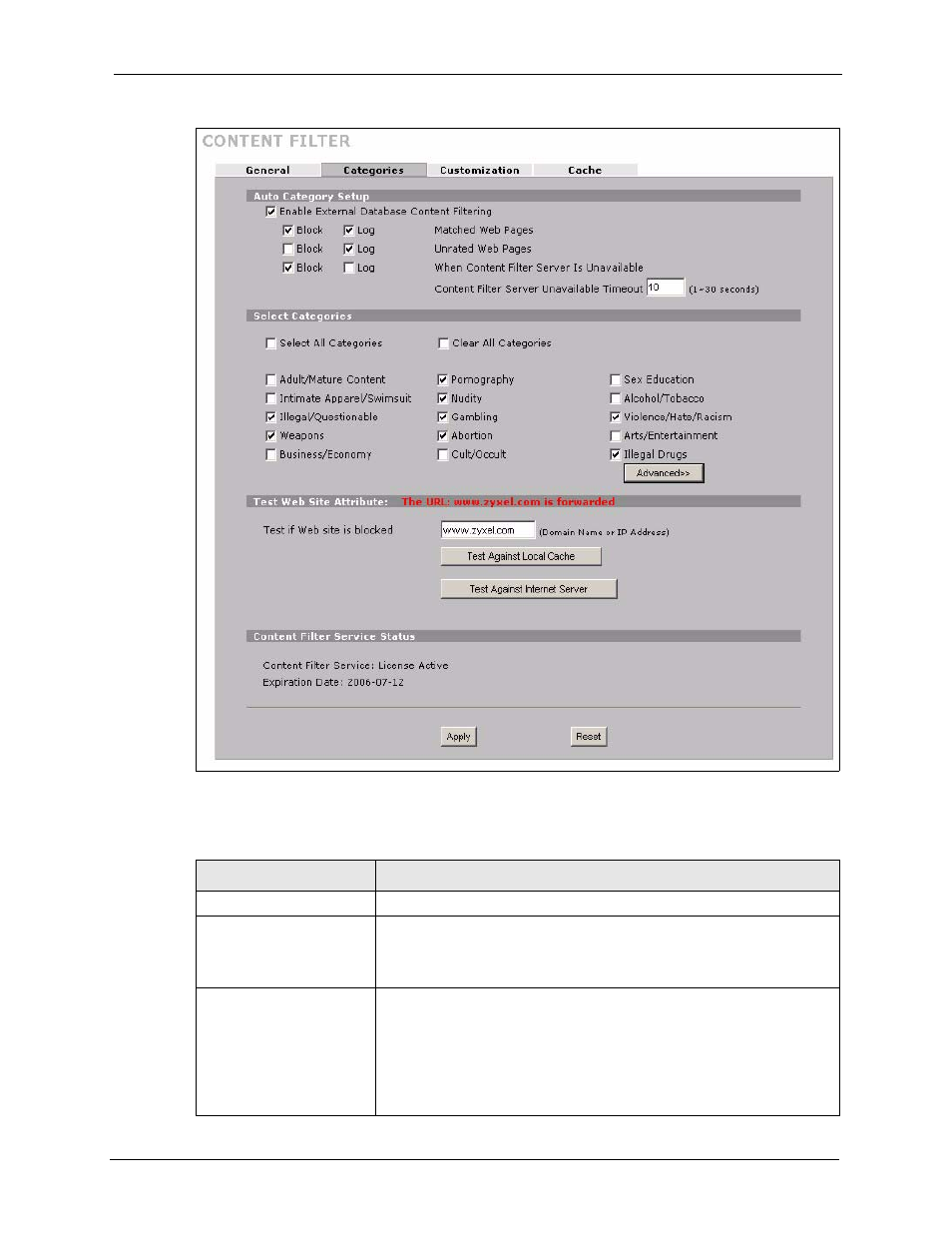952x1233 pixels.
Task: Enable Log when filter server unavailable
Action: (x=349, y=269)
